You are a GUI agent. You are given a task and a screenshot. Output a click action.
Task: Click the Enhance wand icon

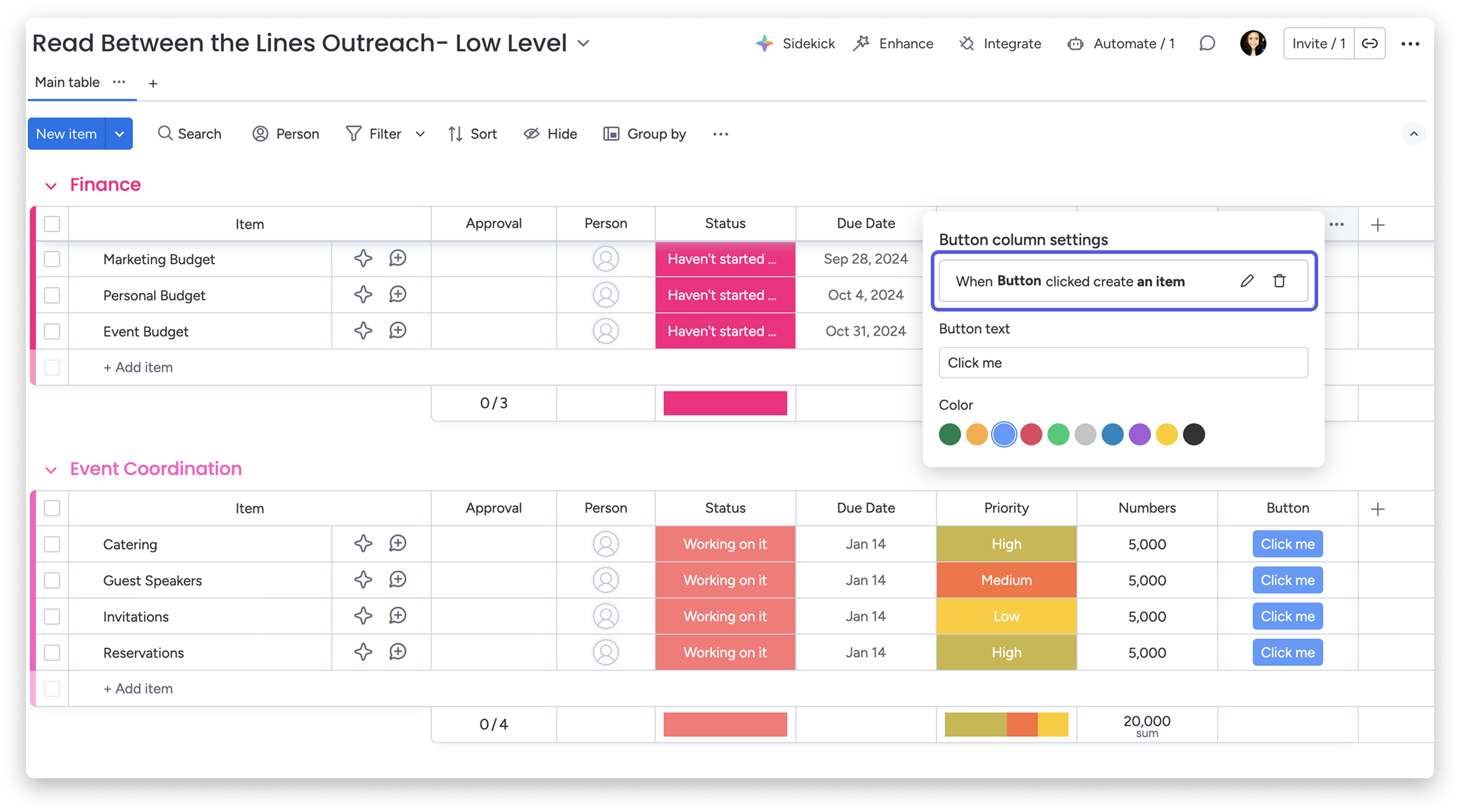pos(862,43)
